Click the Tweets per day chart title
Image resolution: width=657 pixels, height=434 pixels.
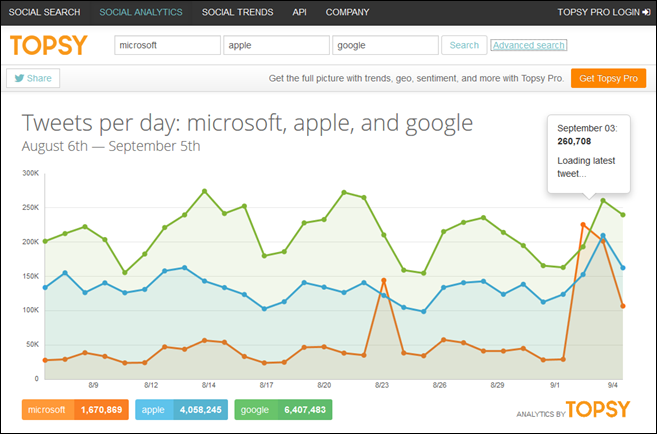[x=247, y=123]
